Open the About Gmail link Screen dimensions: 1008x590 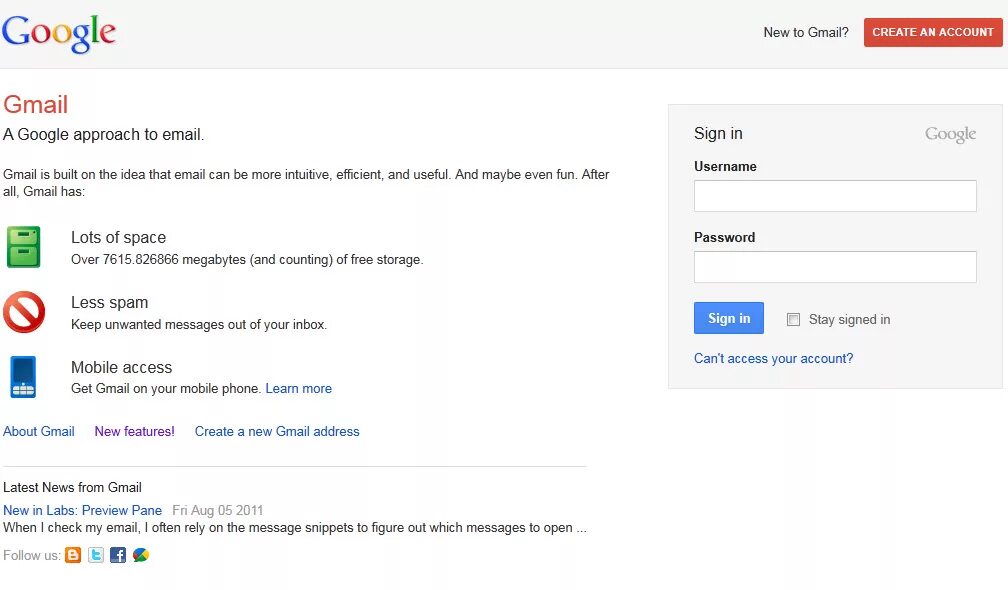(39, 431)
